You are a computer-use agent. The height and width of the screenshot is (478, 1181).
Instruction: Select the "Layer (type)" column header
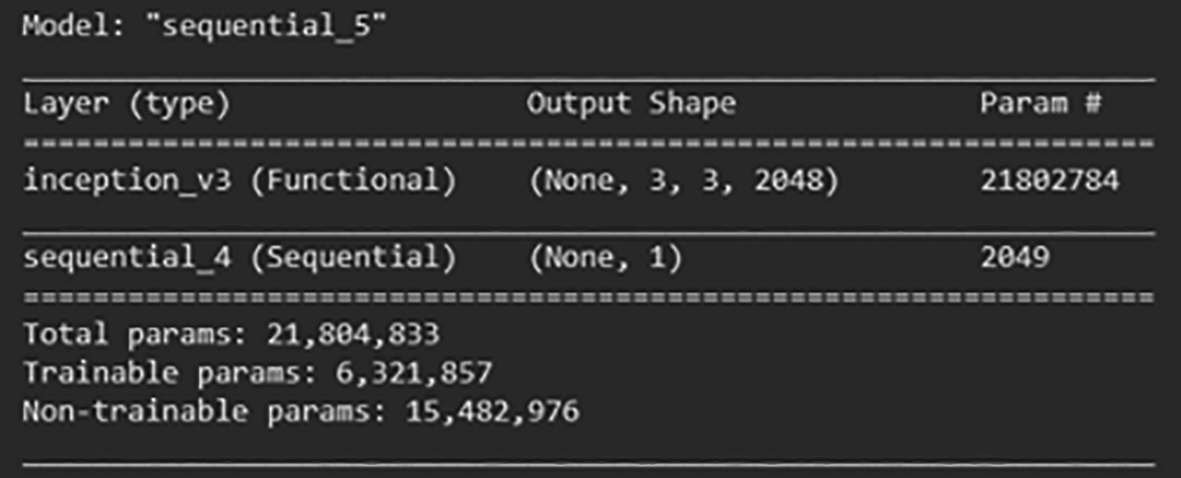[126, 105]
